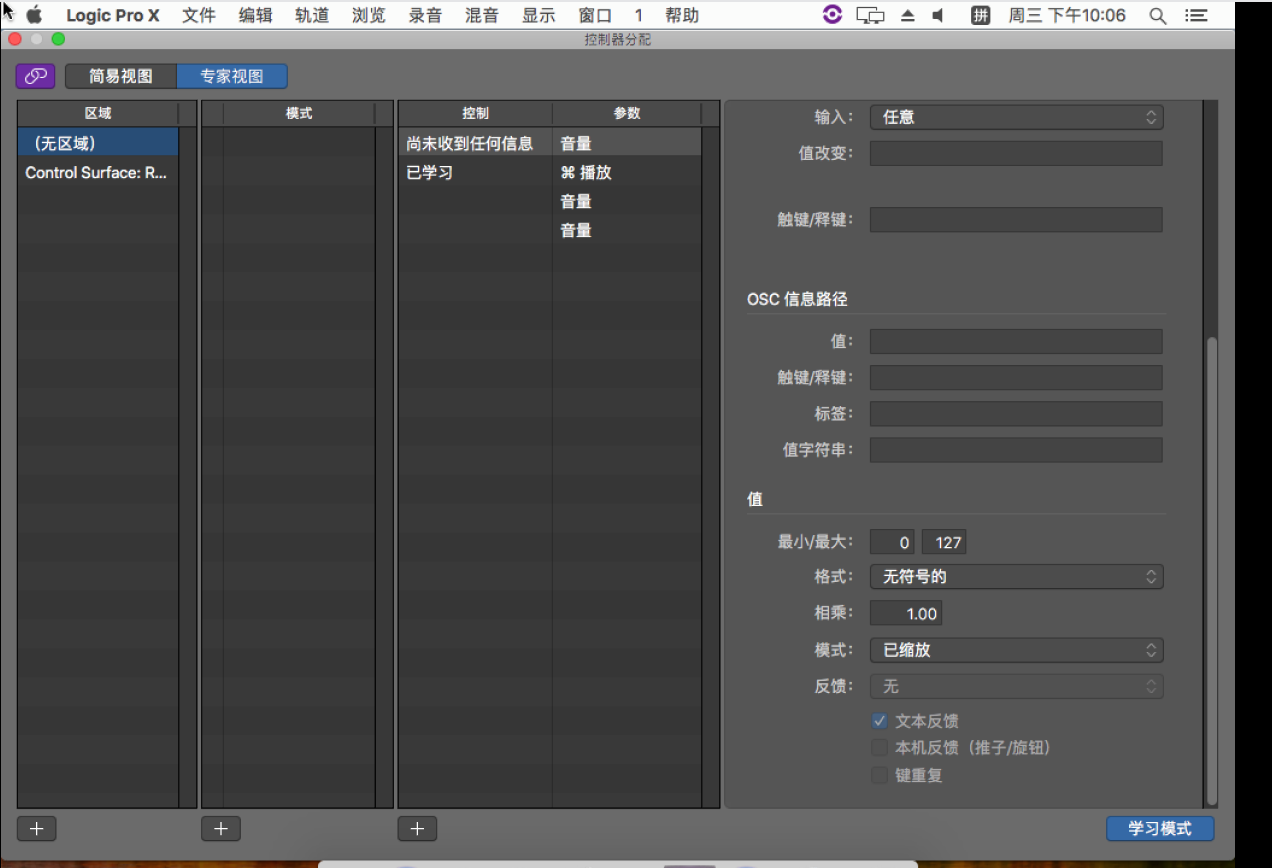Click the plus button under 模式 column
Viewport: 1272px width, 868px height.
[221, 829]
